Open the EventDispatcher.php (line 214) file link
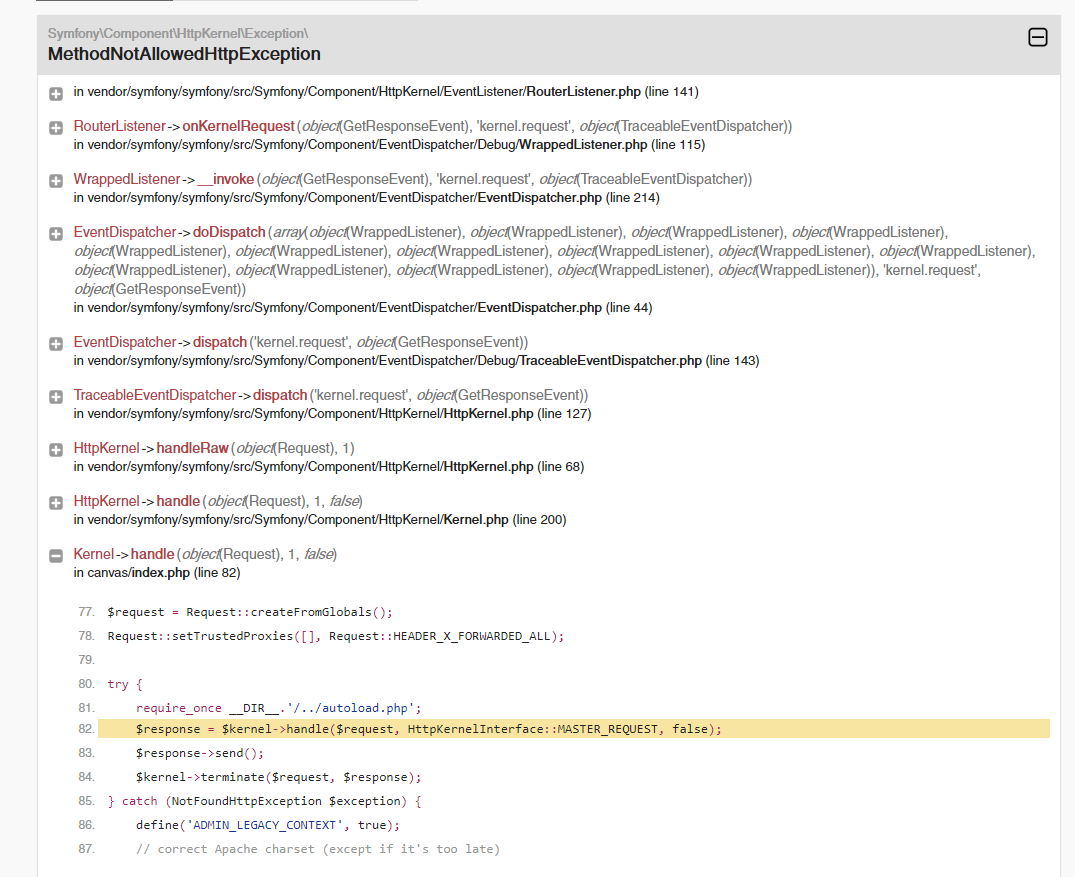The image size is (1075, 877). coord(367,197)
